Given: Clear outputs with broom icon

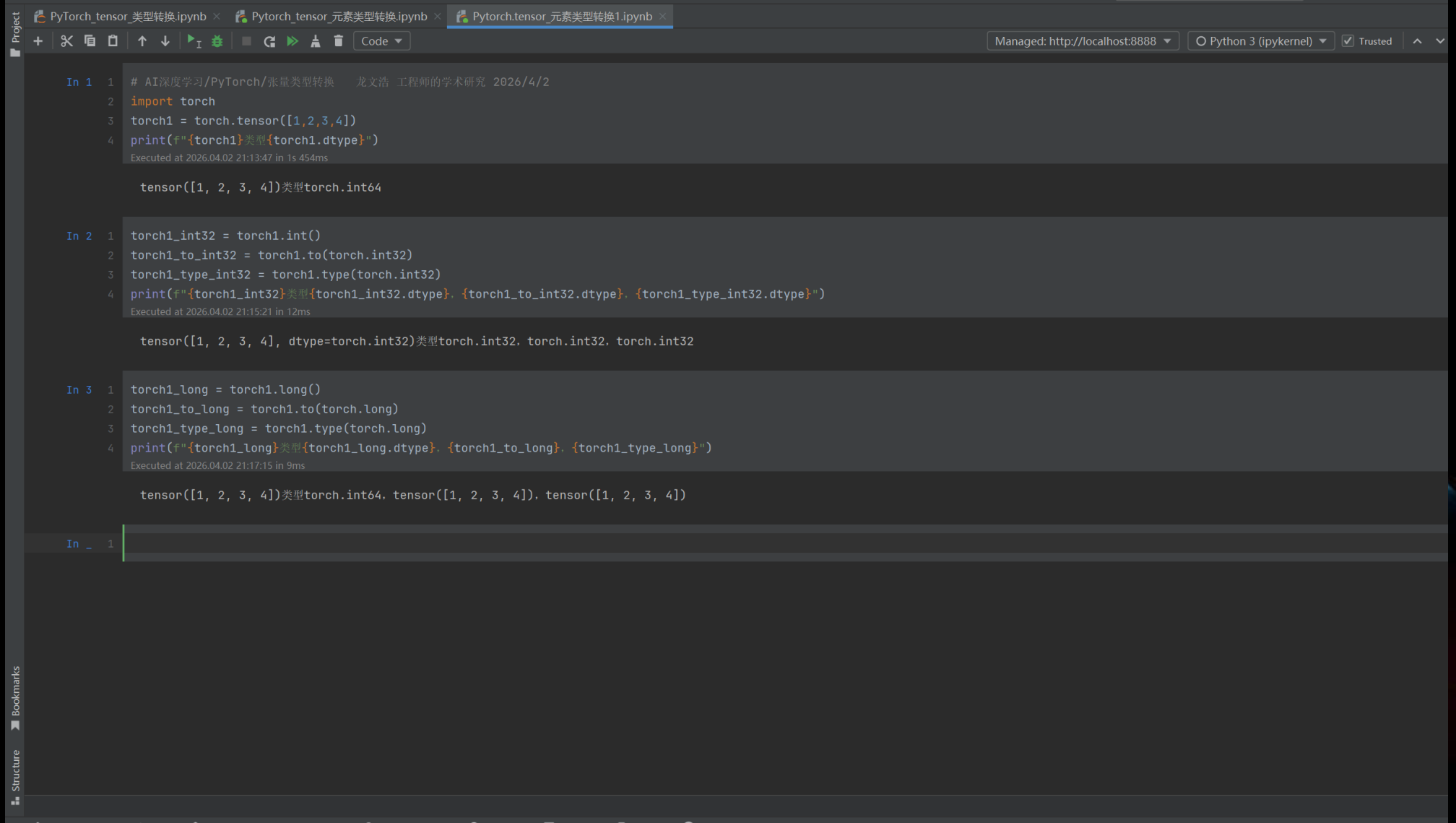Looking at the screenshot, I should tap(316, 41).
